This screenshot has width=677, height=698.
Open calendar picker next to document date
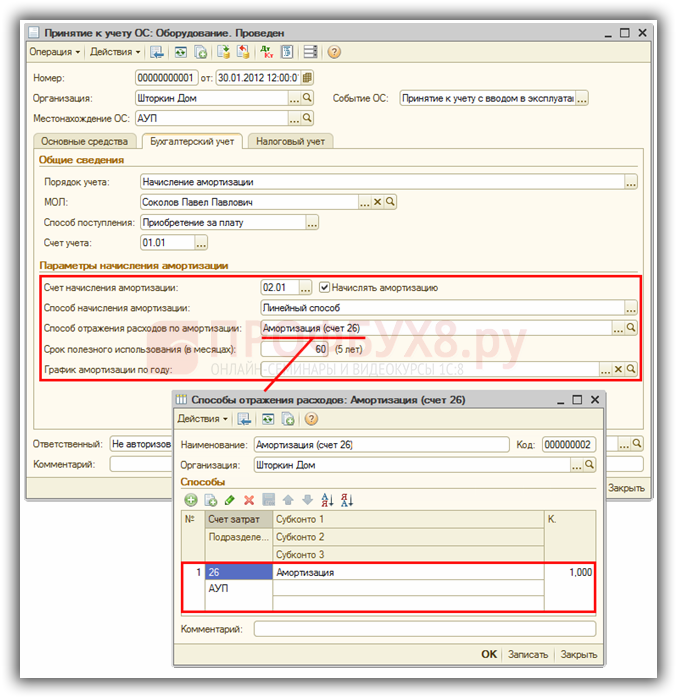[x=307, y=78]
